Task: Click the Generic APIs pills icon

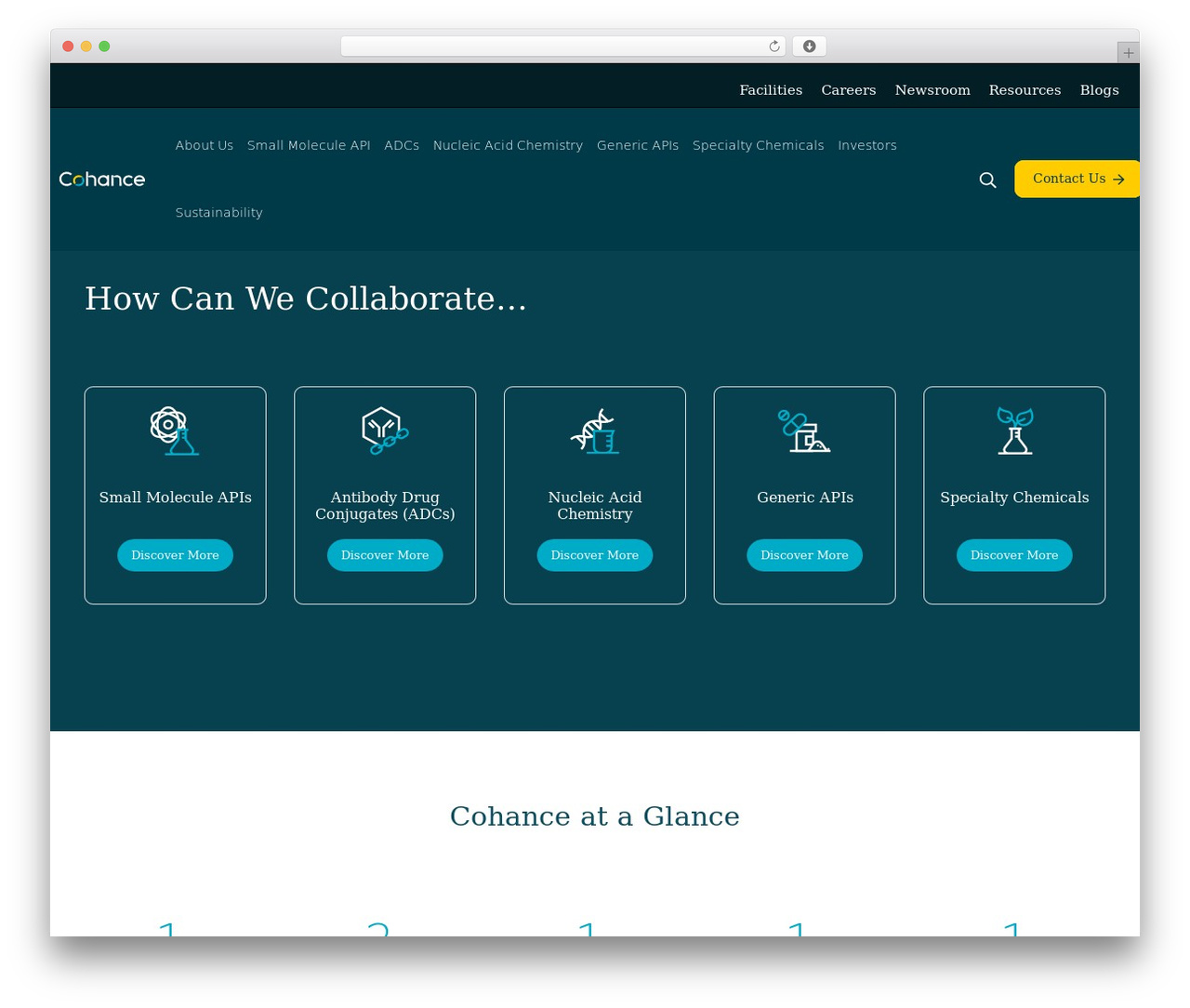Action: (x=804, y=431)
